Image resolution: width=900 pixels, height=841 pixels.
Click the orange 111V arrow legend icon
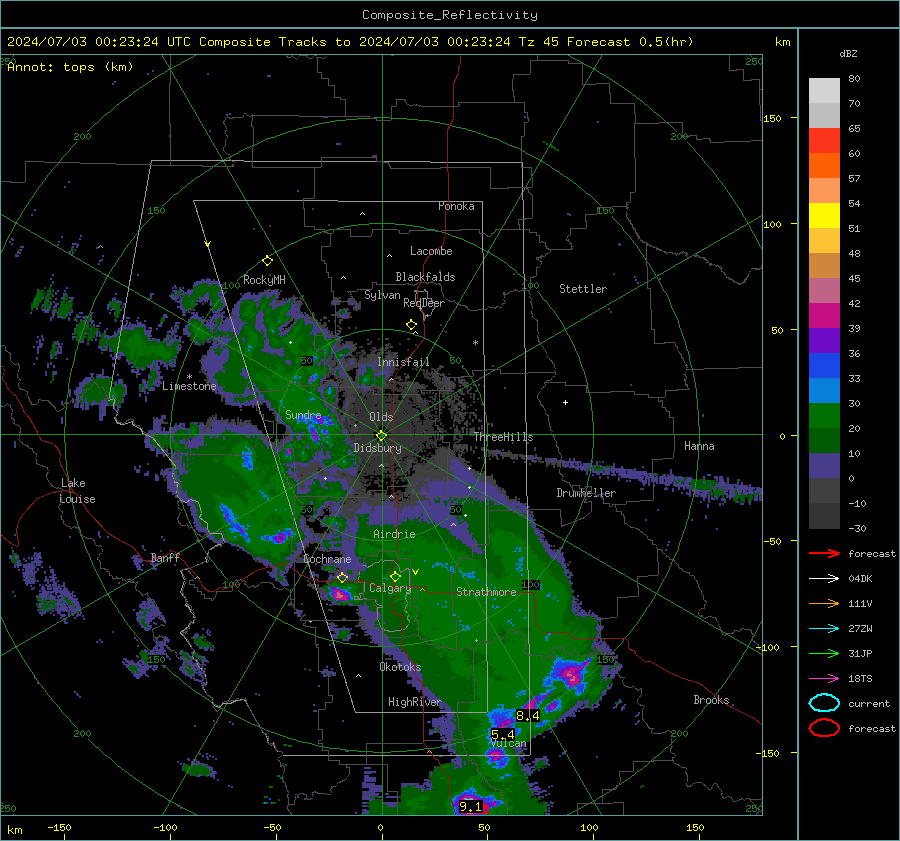pos(824,603)
